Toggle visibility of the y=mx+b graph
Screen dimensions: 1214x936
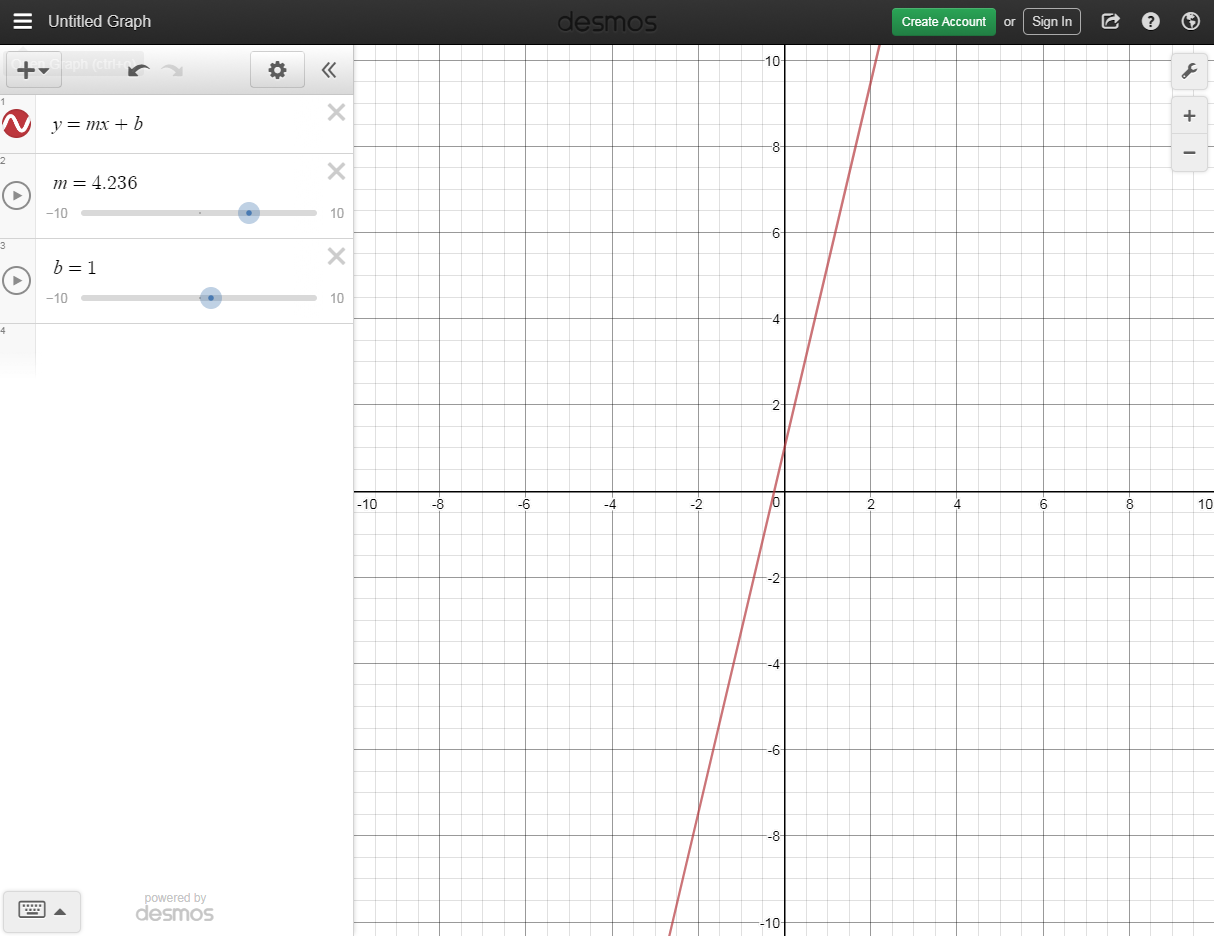click(17, 124)
